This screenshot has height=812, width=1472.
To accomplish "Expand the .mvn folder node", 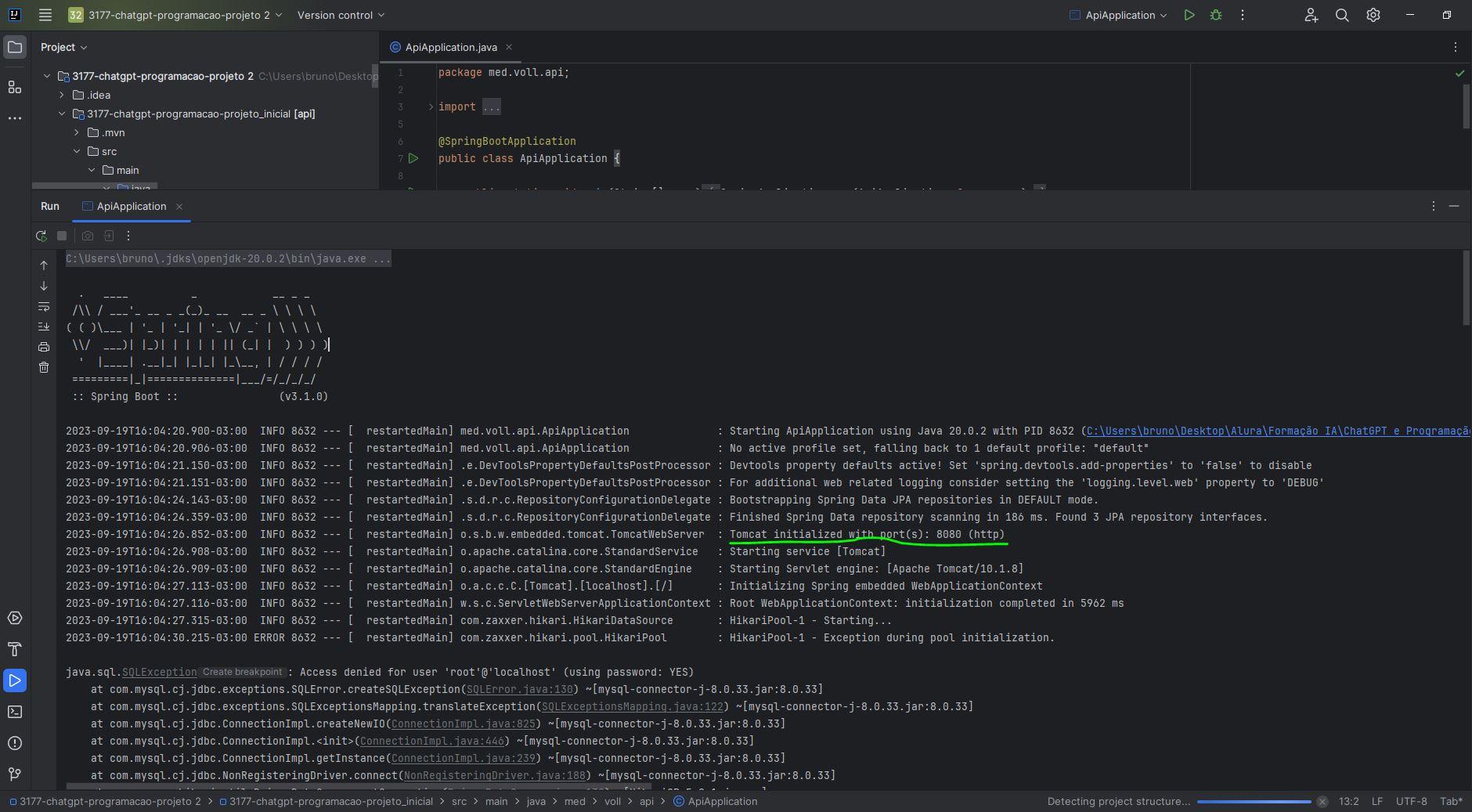I will point(77,132).
